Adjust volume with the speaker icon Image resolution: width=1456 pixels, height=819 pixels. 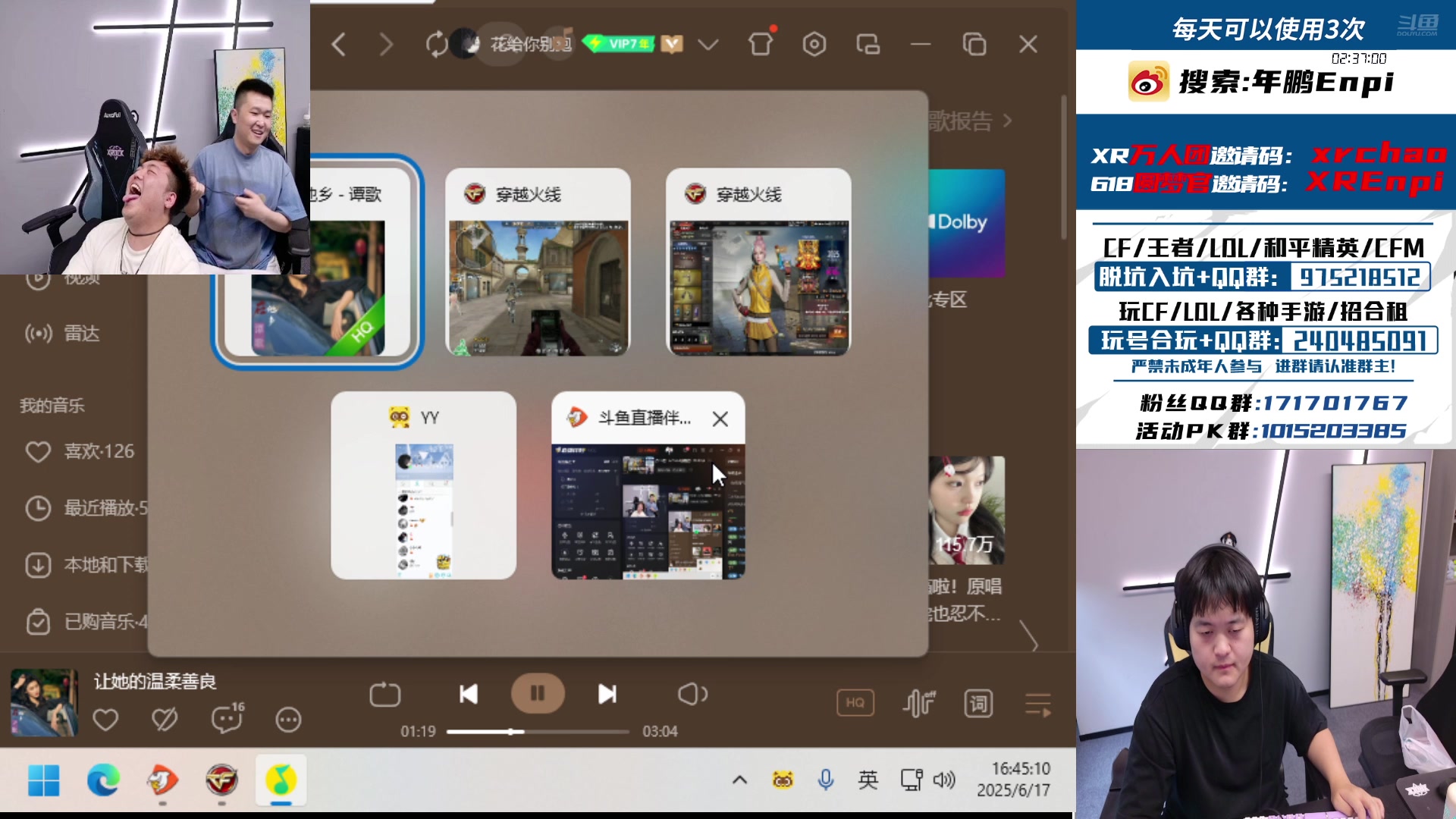[692, 694]
